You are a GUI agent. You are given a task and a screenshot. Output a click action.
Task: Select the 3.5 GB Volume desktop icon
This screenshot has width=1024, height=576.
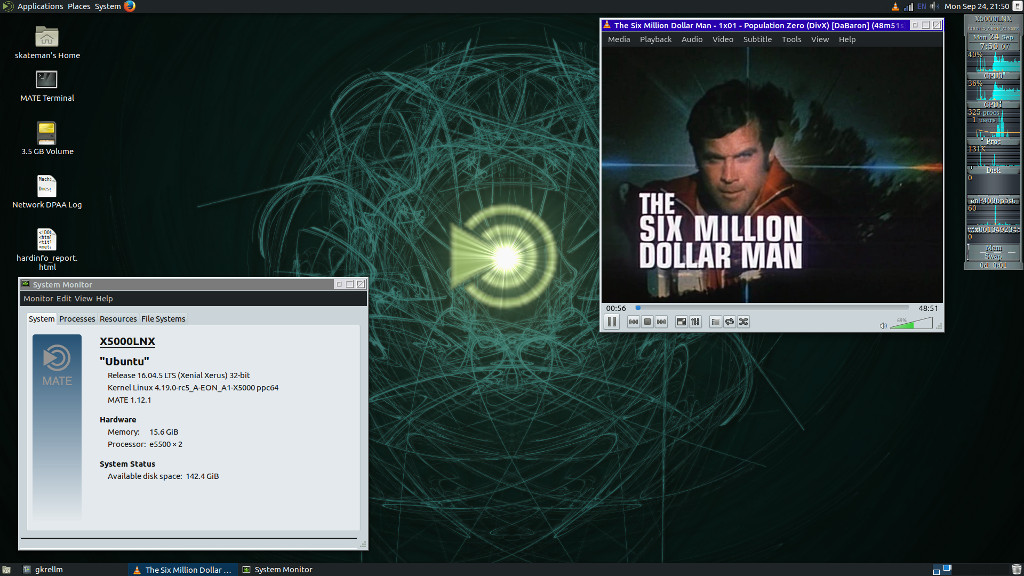pyautogui.click(x=47, y=138)
